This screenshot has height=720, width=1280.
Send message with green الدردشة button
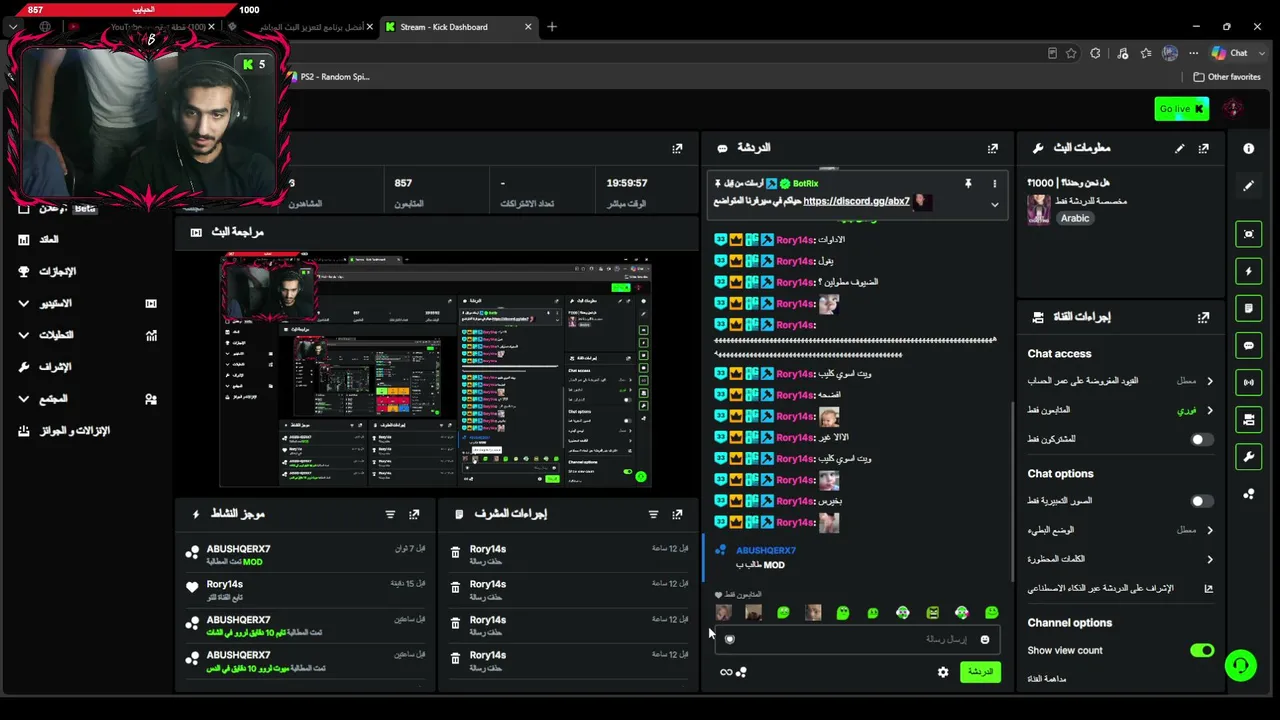tap(980, 672)
